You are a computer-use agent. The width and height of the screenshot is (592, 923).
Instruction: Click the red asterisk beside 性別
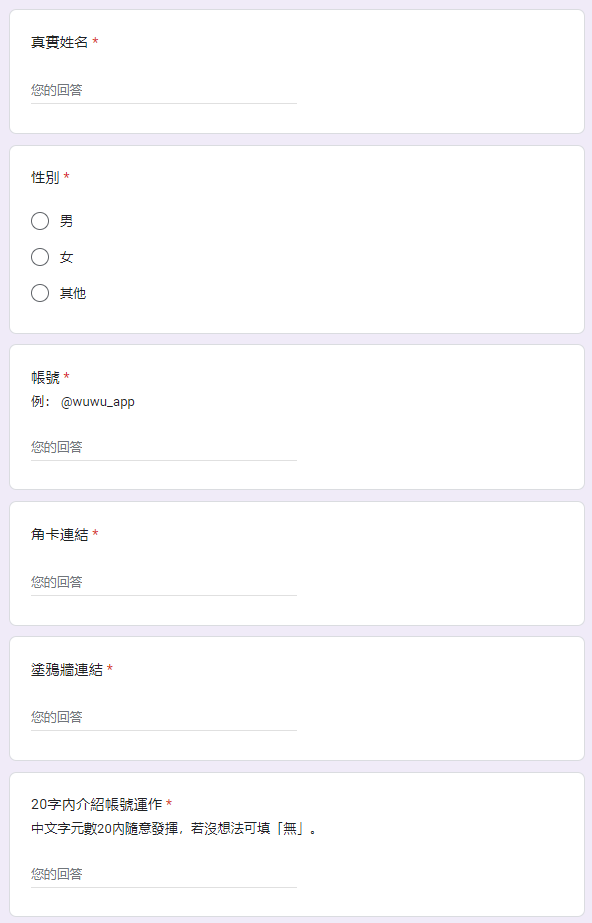[66, 176]
